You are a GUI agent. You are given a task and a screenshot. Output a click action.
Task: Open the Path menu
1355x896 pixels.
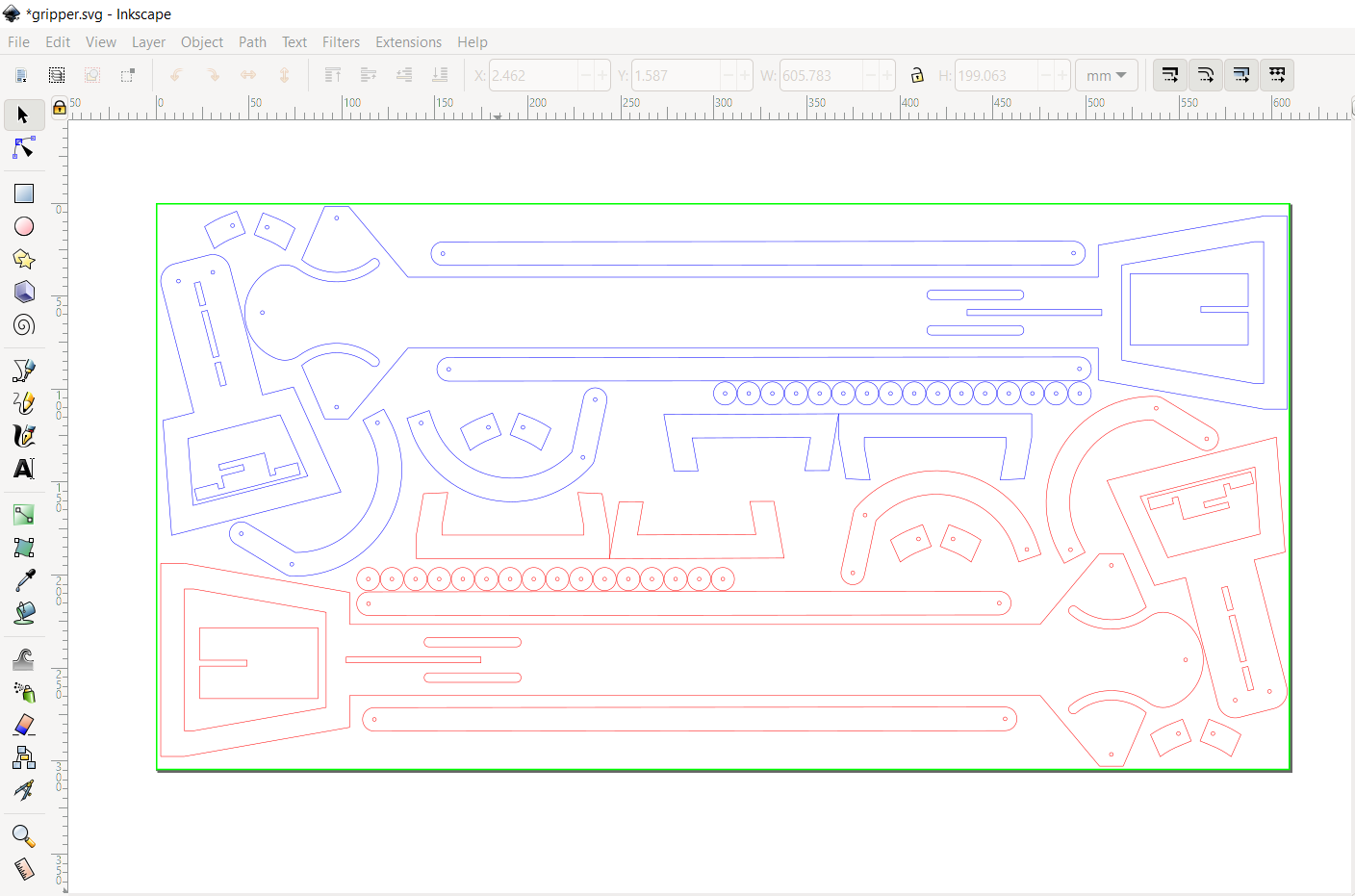252,41
